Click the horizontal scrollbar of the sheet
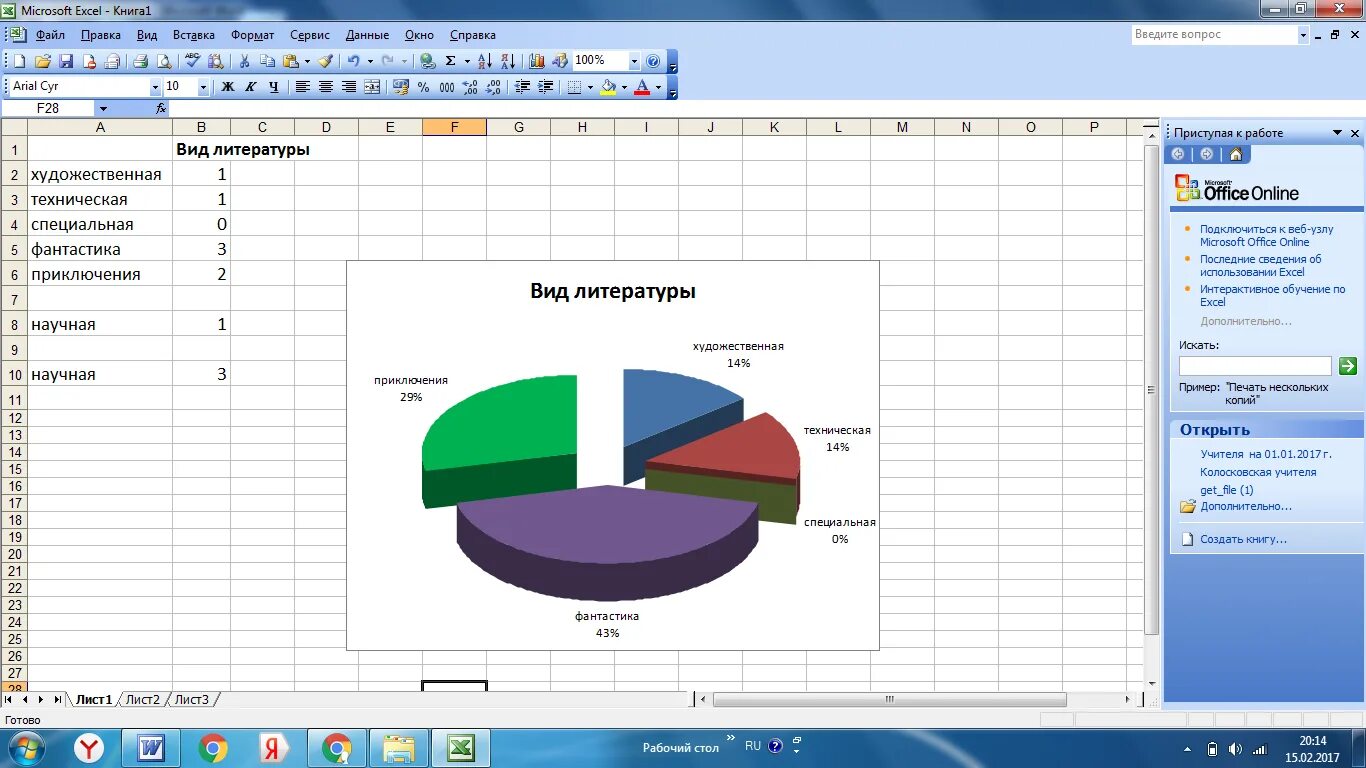This screenshot has width=1366, height=768. tap(890, 700)
